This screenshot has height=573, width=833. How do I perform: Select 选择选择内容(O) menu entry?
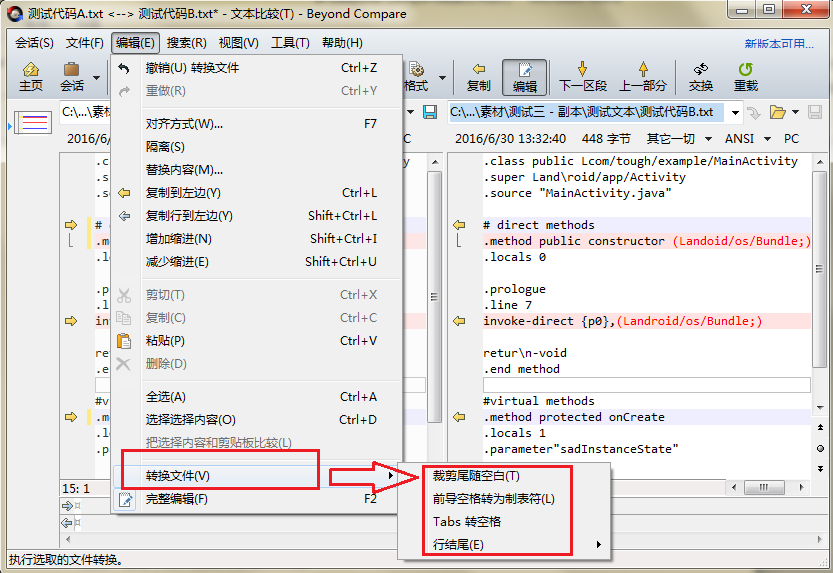(257, 420)
